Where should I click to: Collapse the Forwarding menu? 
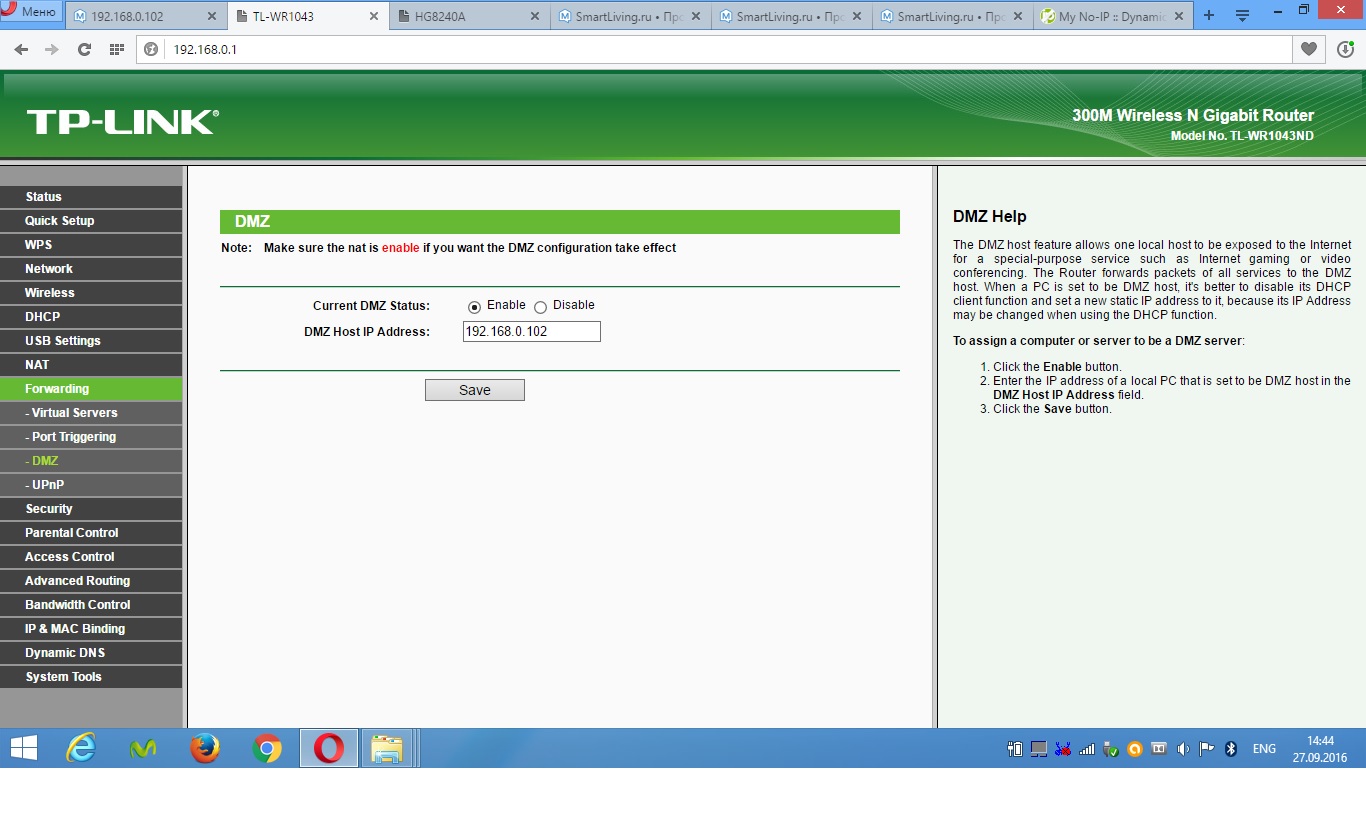(x=91, y=389)
